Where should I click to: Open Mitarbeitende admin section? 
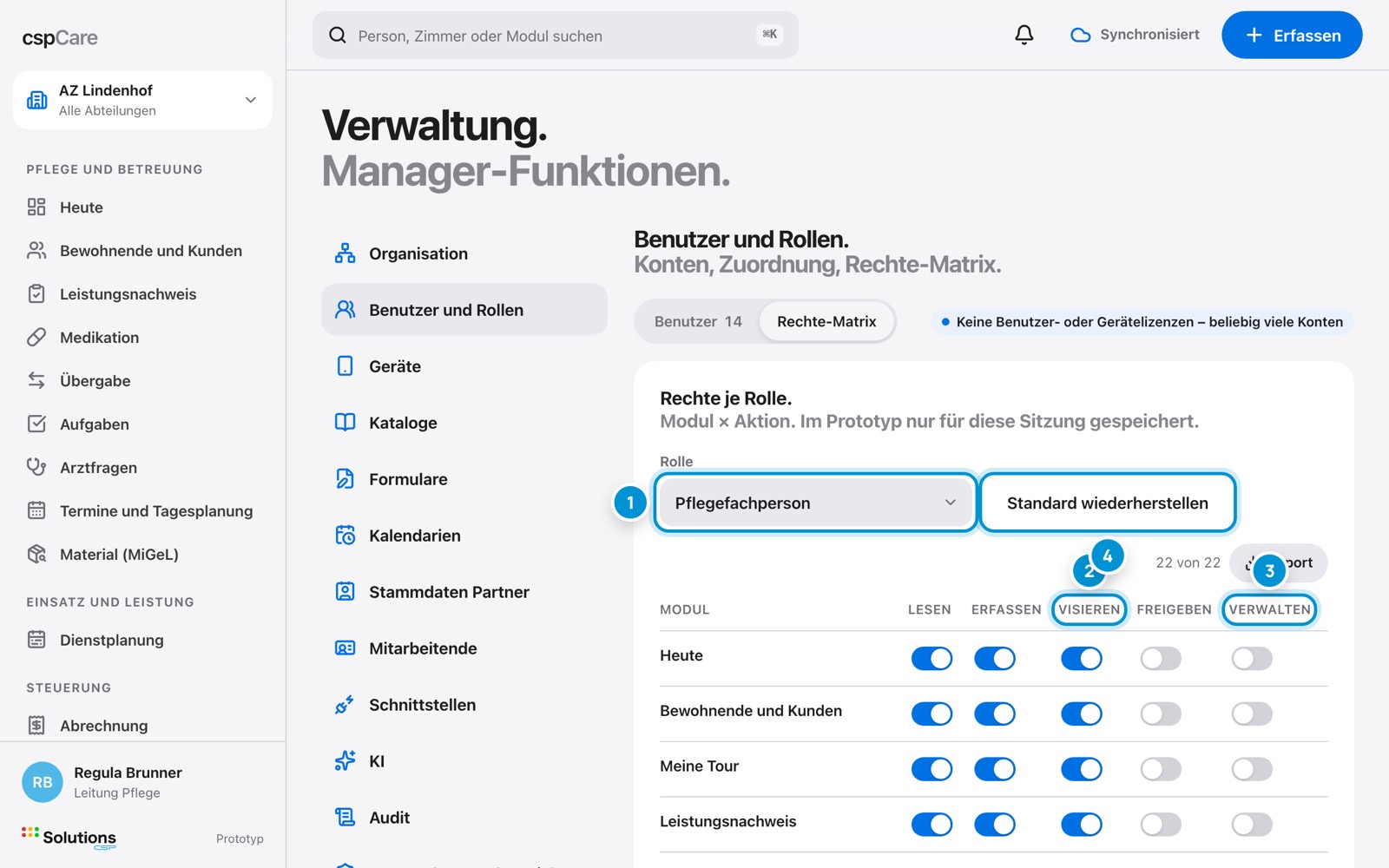point(464,648)
